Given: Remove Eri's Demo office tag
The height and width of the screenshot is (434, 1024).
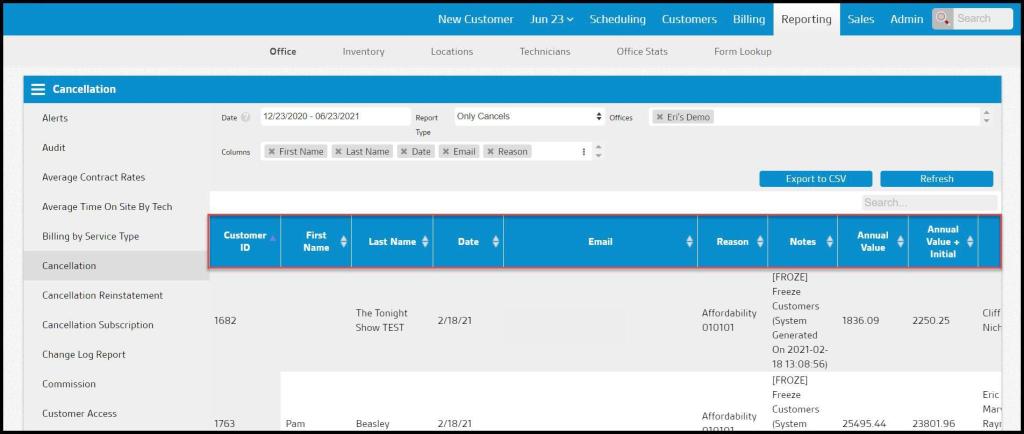Looking at the screenshot, I should click(x=660, y=117).
